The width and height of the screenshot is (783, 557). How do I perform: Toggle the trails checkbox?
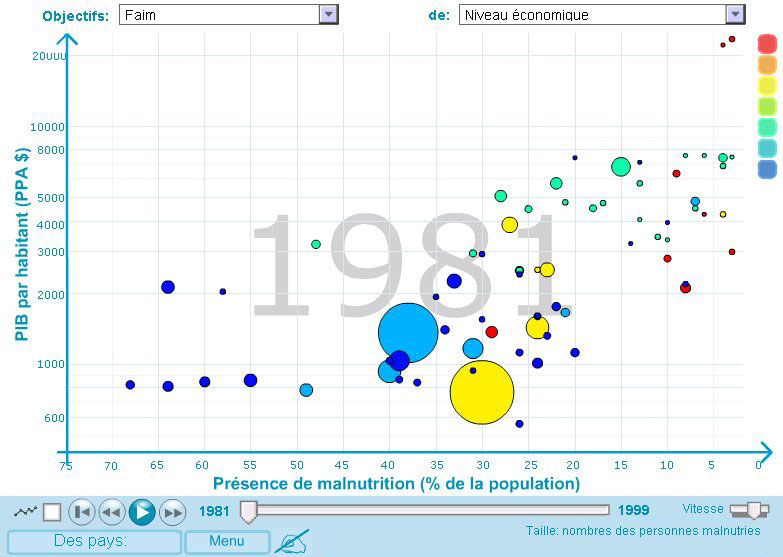coord(53,512)
